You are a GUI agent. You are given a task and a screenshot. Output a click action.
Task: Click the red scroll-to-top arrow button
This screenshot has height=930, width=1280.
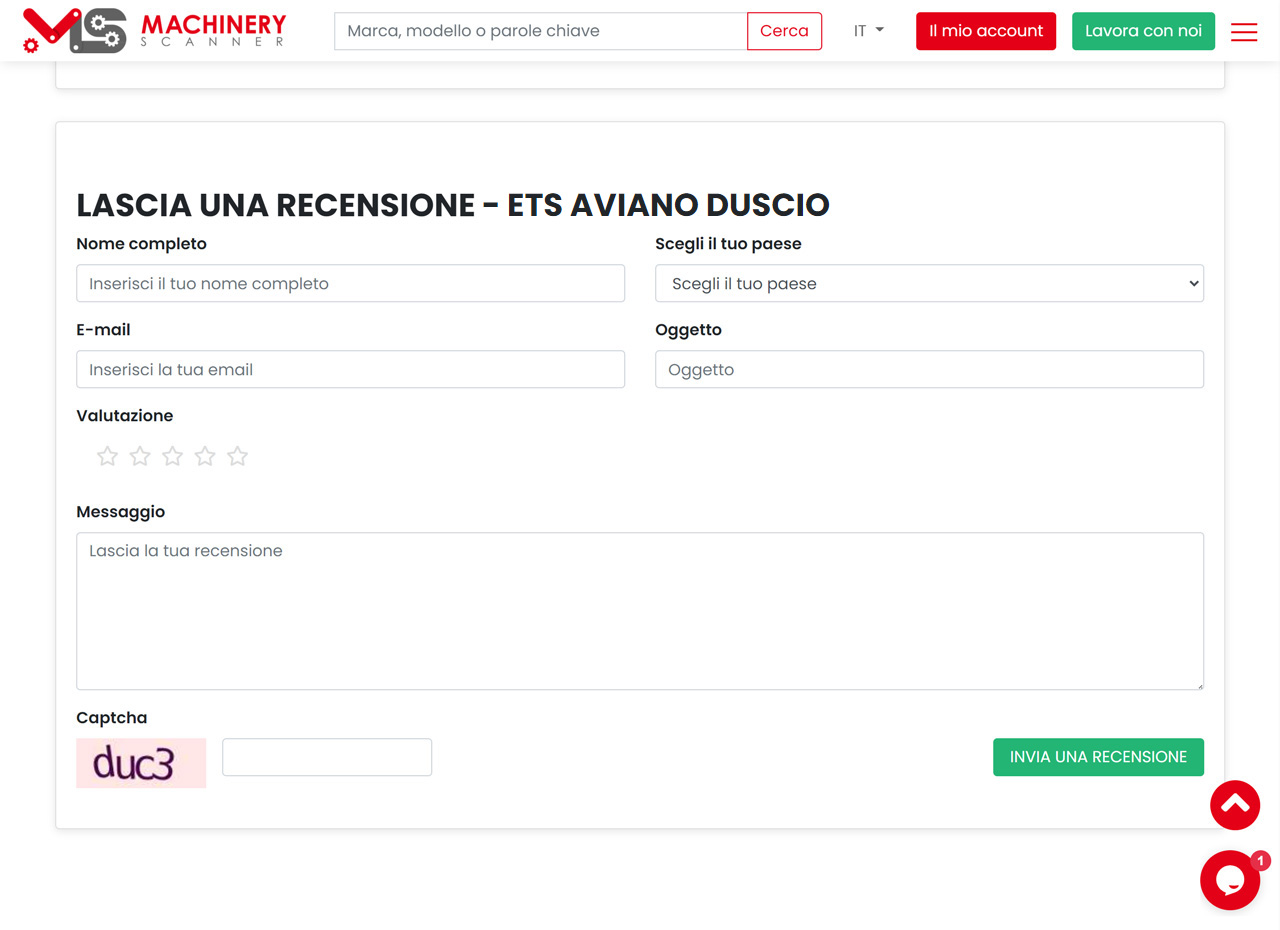(x=1235, y=805)
